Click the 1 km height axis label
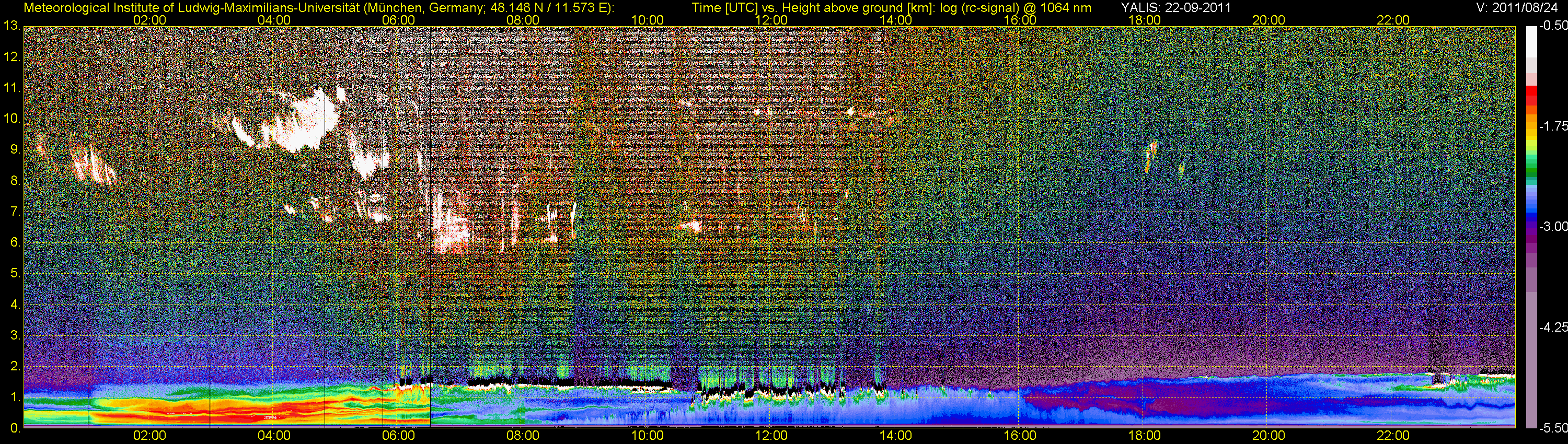The height and width of the screenshot is (444, 1568). 15,397
